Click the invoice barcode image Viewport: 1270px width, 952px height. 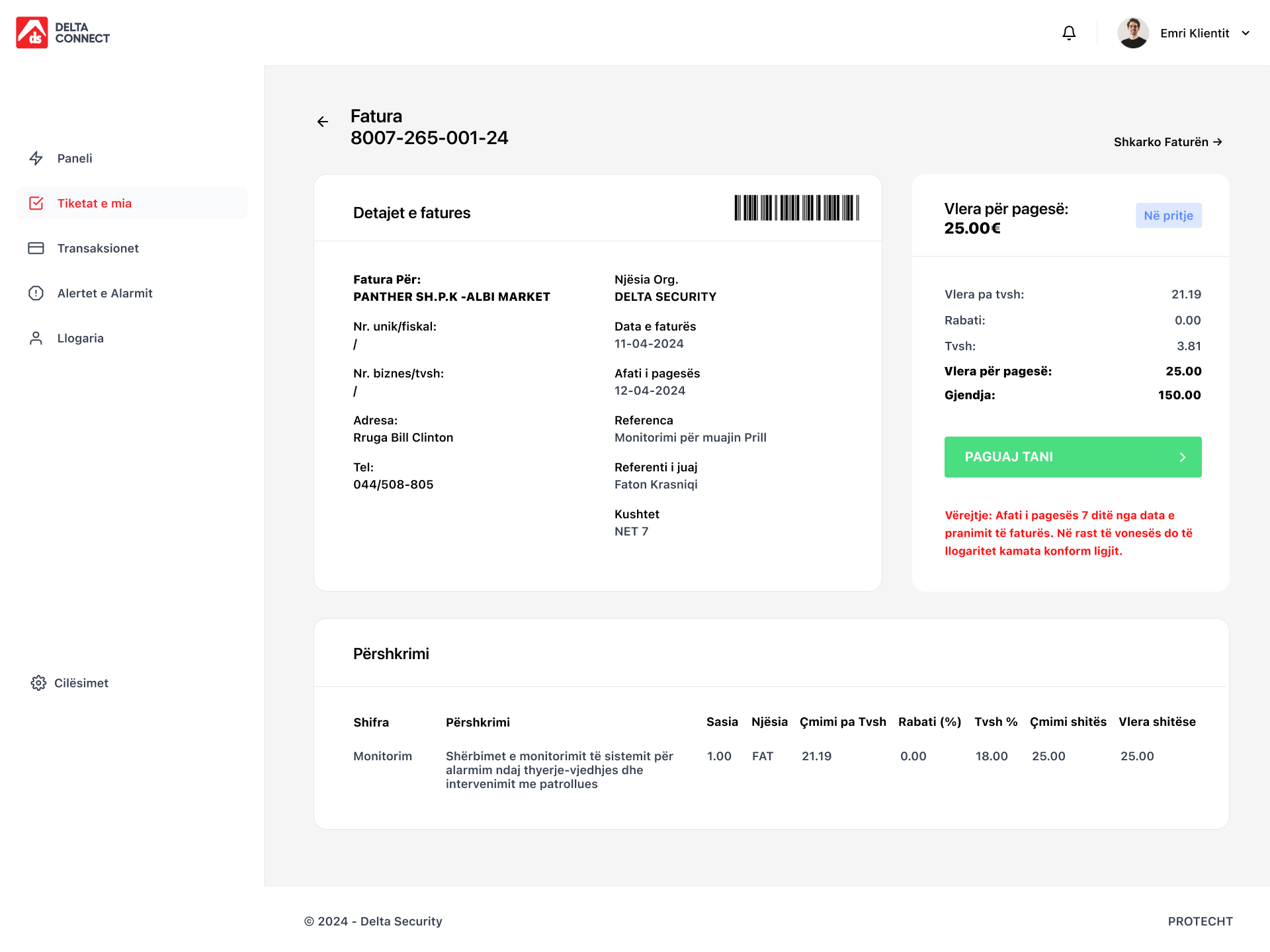(796, 208)
